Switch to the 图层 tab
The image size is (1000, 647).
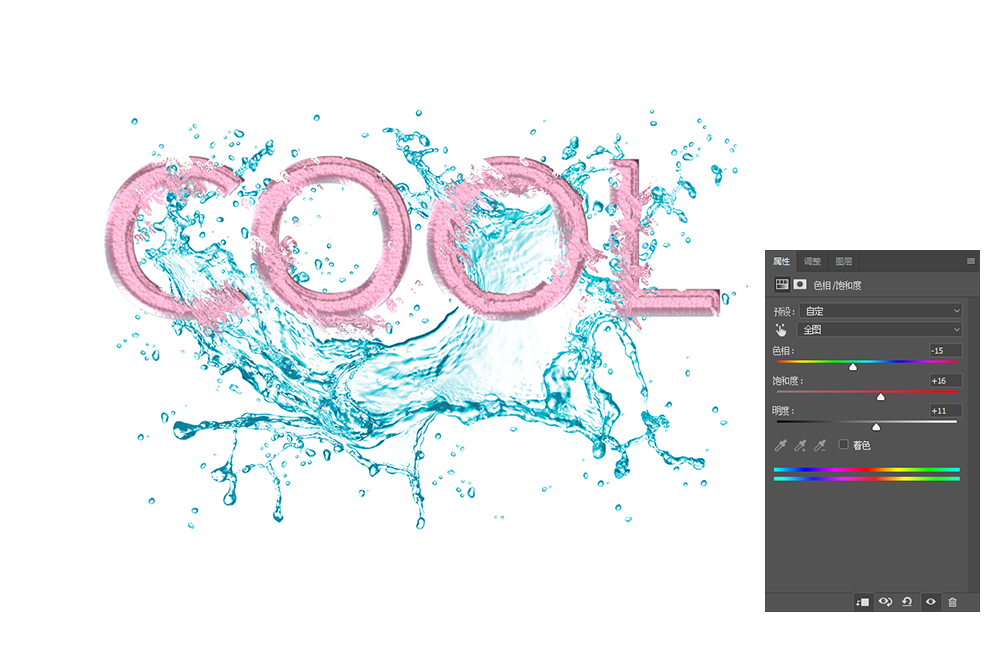click(x=844, y=261)
